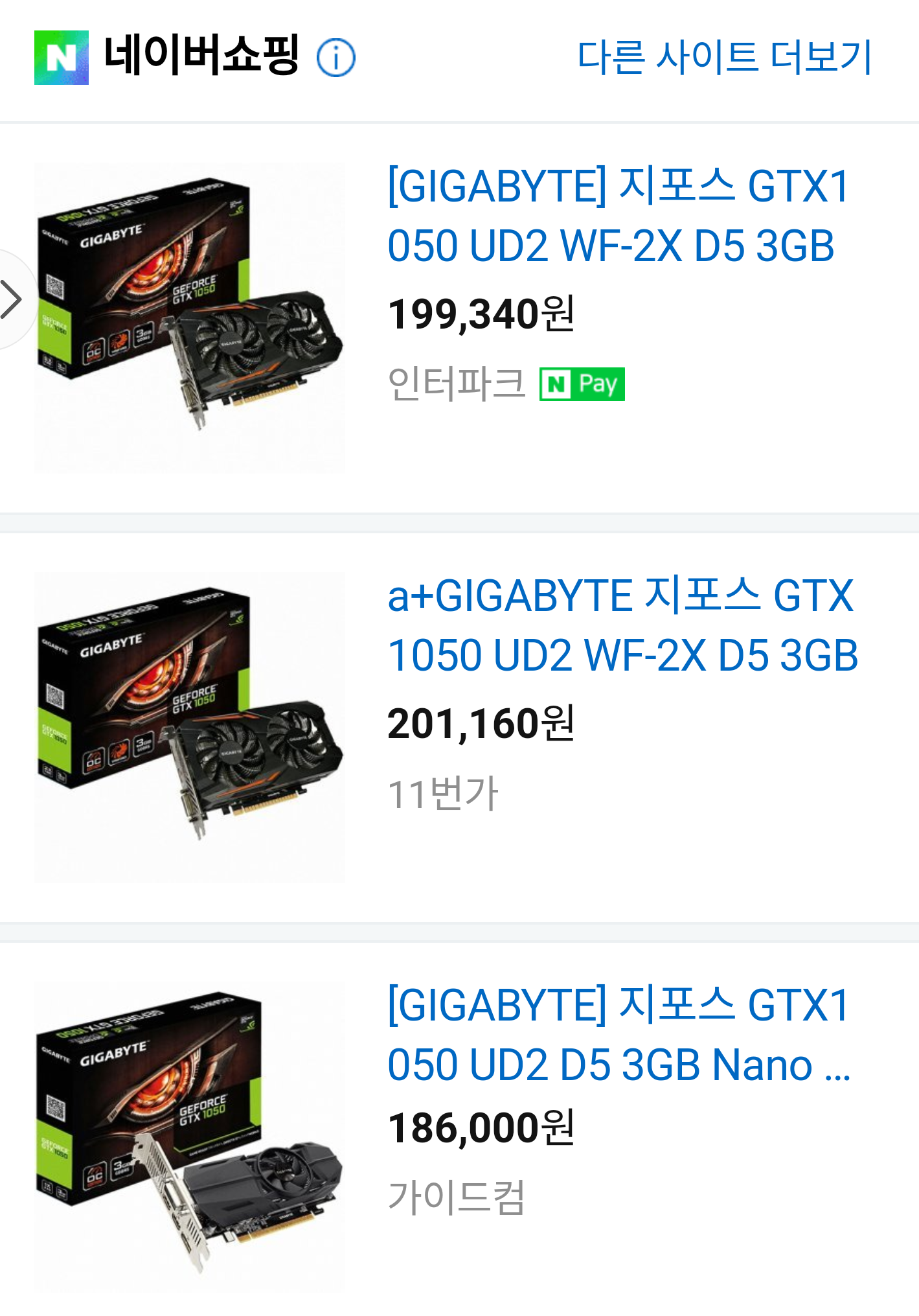Click the 인터파크 seller name
This screenshot has height=1316, width=919.
click(x=456, y=384)
